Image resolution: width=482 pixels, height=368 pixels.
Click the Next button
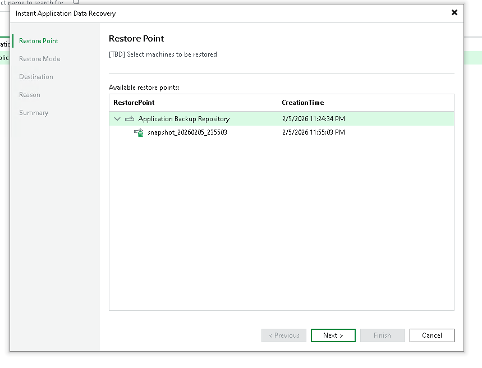[333, 335]
